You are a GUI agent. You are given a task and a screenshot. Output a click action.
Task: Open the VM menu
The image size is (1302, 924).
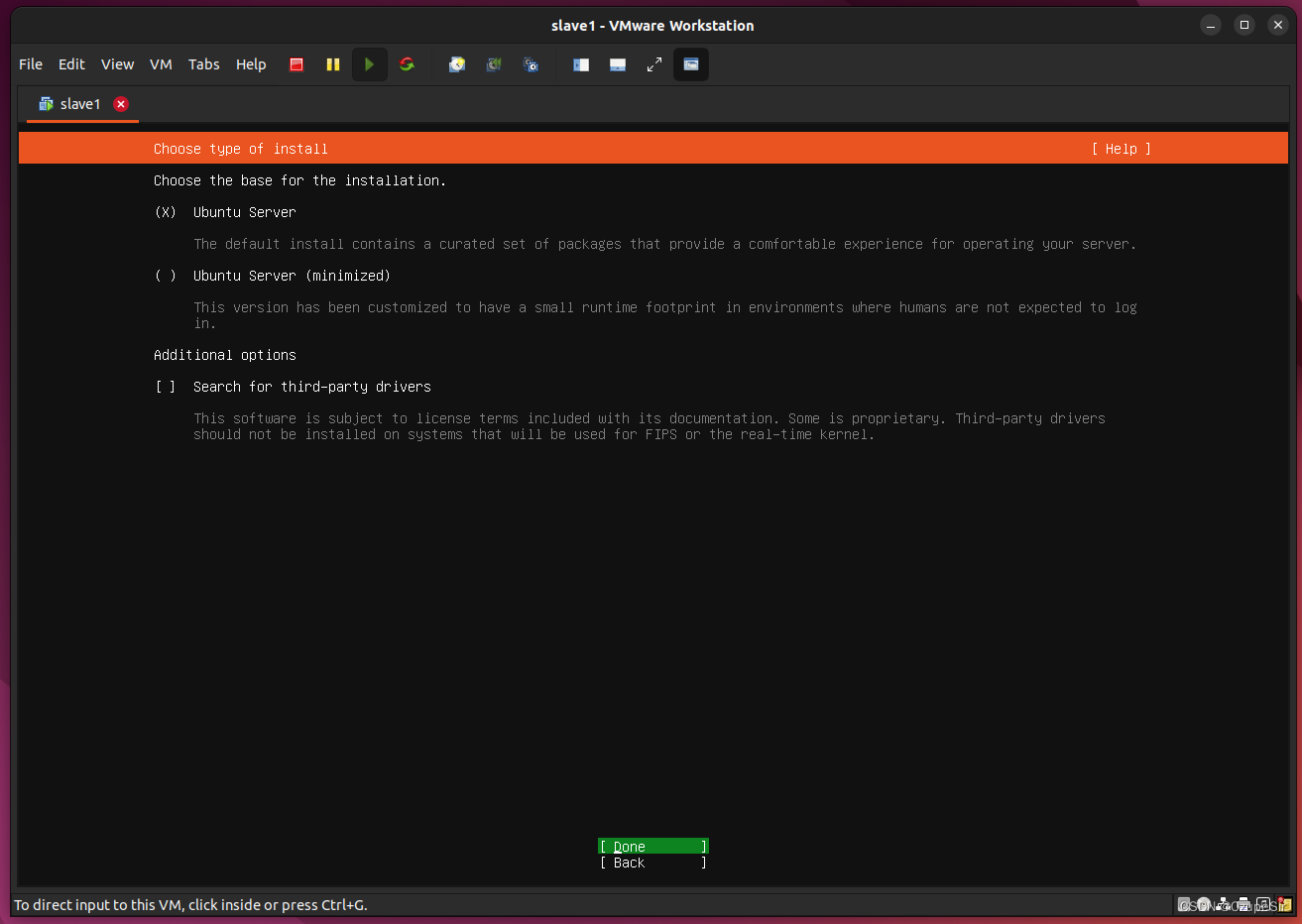(x=161, y=64)
